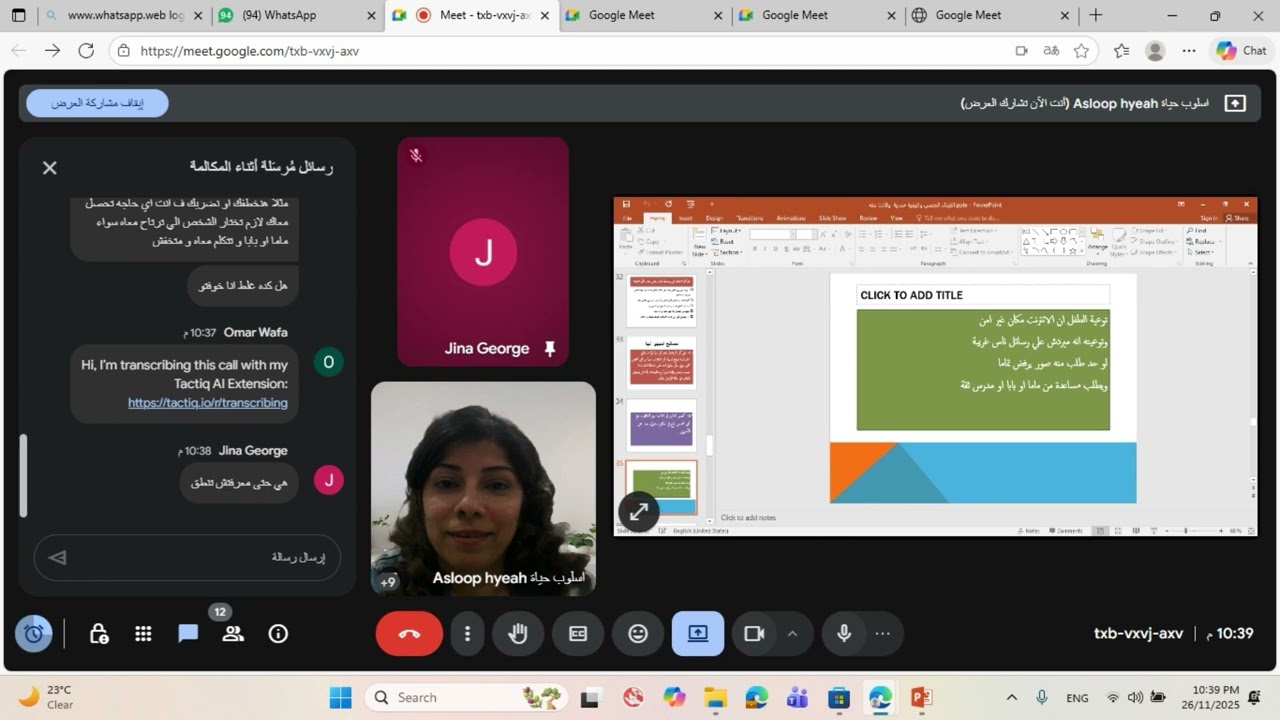Close the in-call messages panel

point(50,168)
